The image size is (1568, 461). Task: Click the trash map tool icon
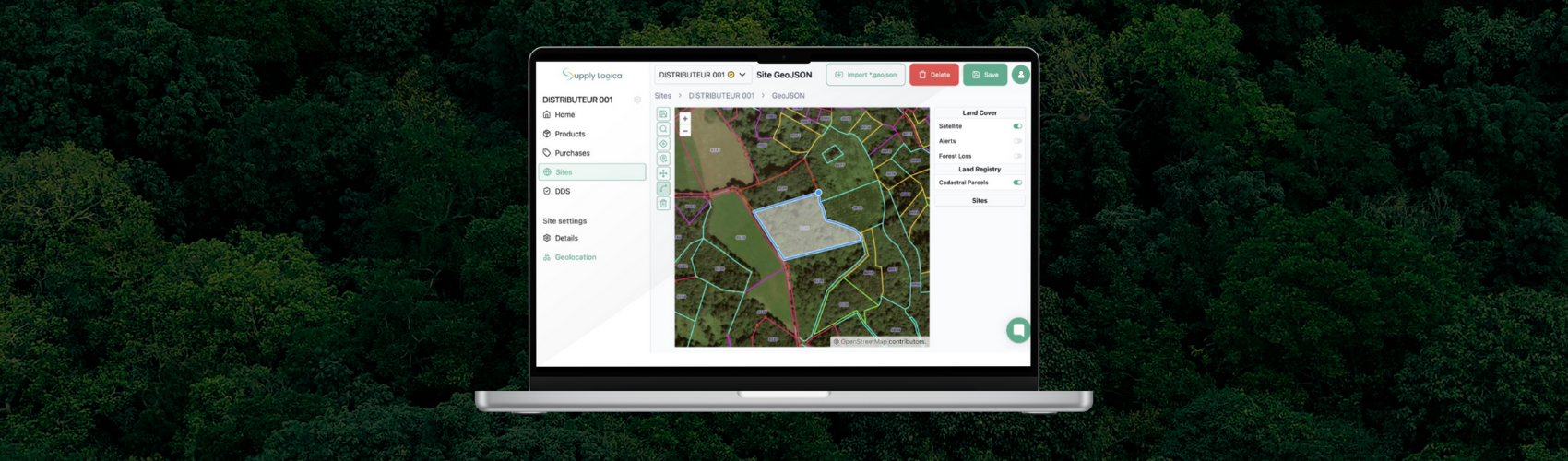tap(663, 204)
